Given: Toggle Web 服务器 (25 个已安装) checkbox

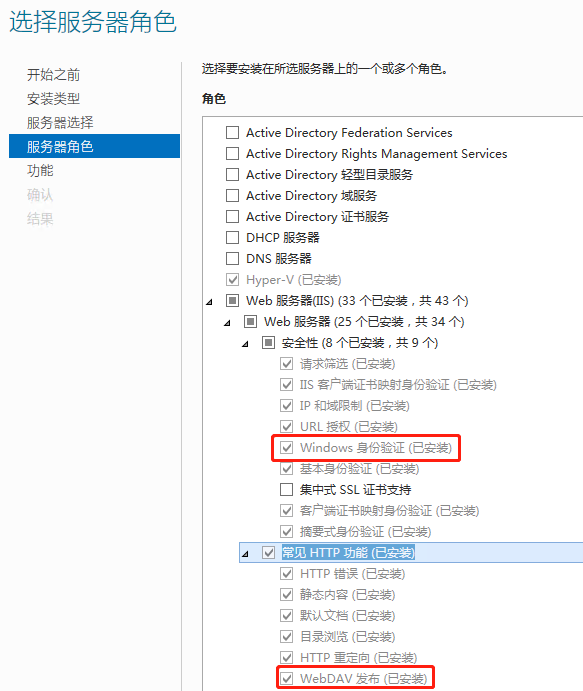Looking at the screenshot, I should [x=250, y=322].
